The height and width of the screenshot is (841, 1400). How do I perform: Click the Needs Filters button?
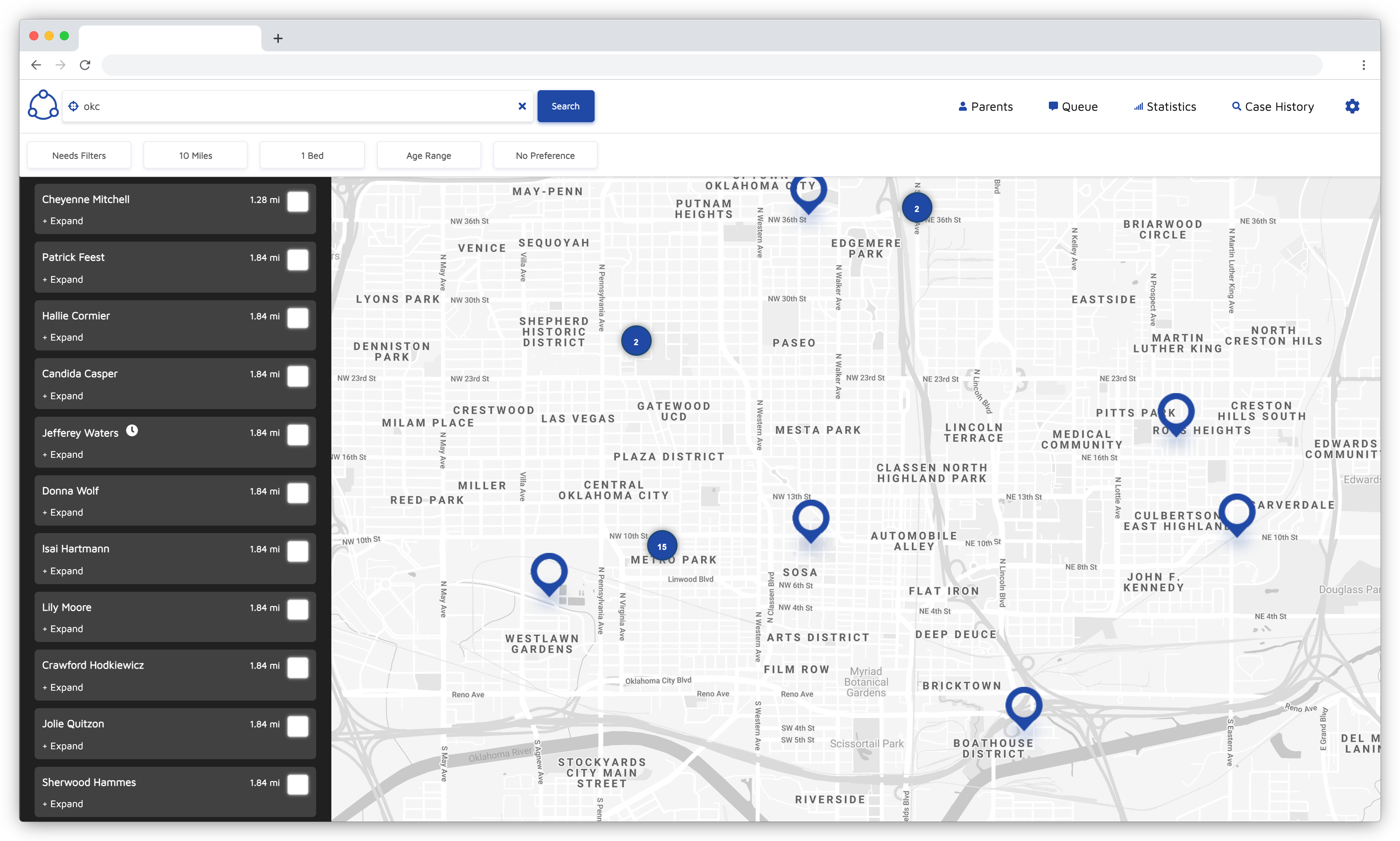tap(79, 155)
